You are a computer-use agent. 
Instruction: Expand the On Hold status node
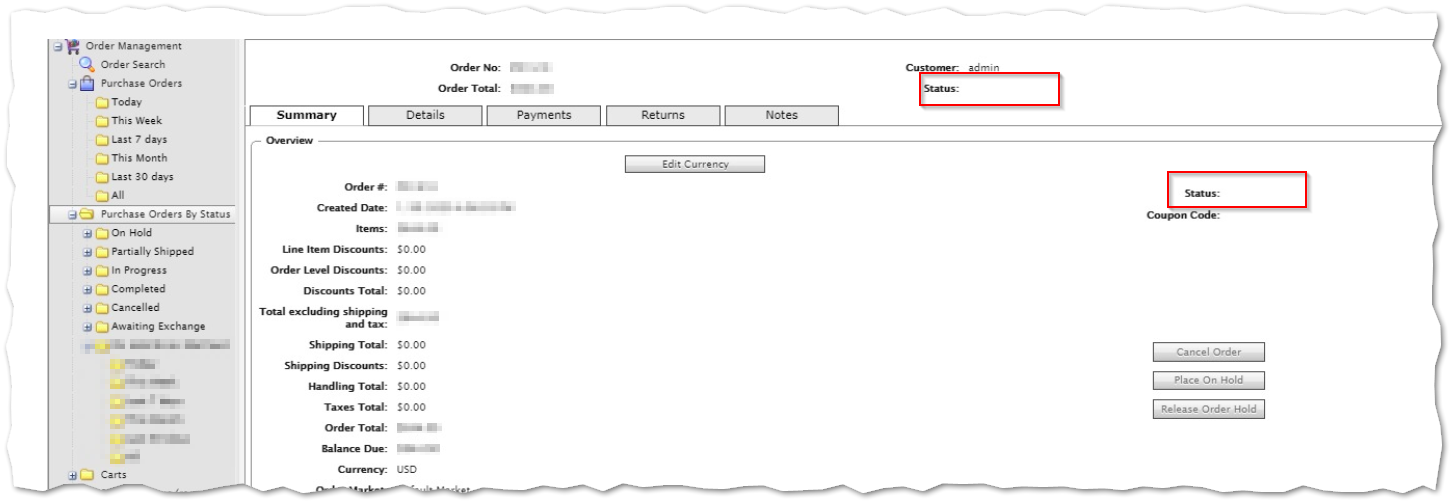pos(87,234)
